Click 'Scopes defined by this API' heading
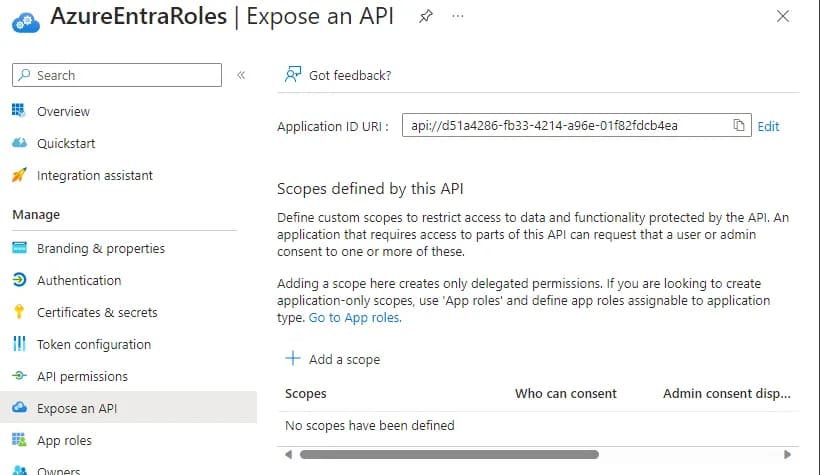This screenshot has width=820, height=475. click(370, 188)
